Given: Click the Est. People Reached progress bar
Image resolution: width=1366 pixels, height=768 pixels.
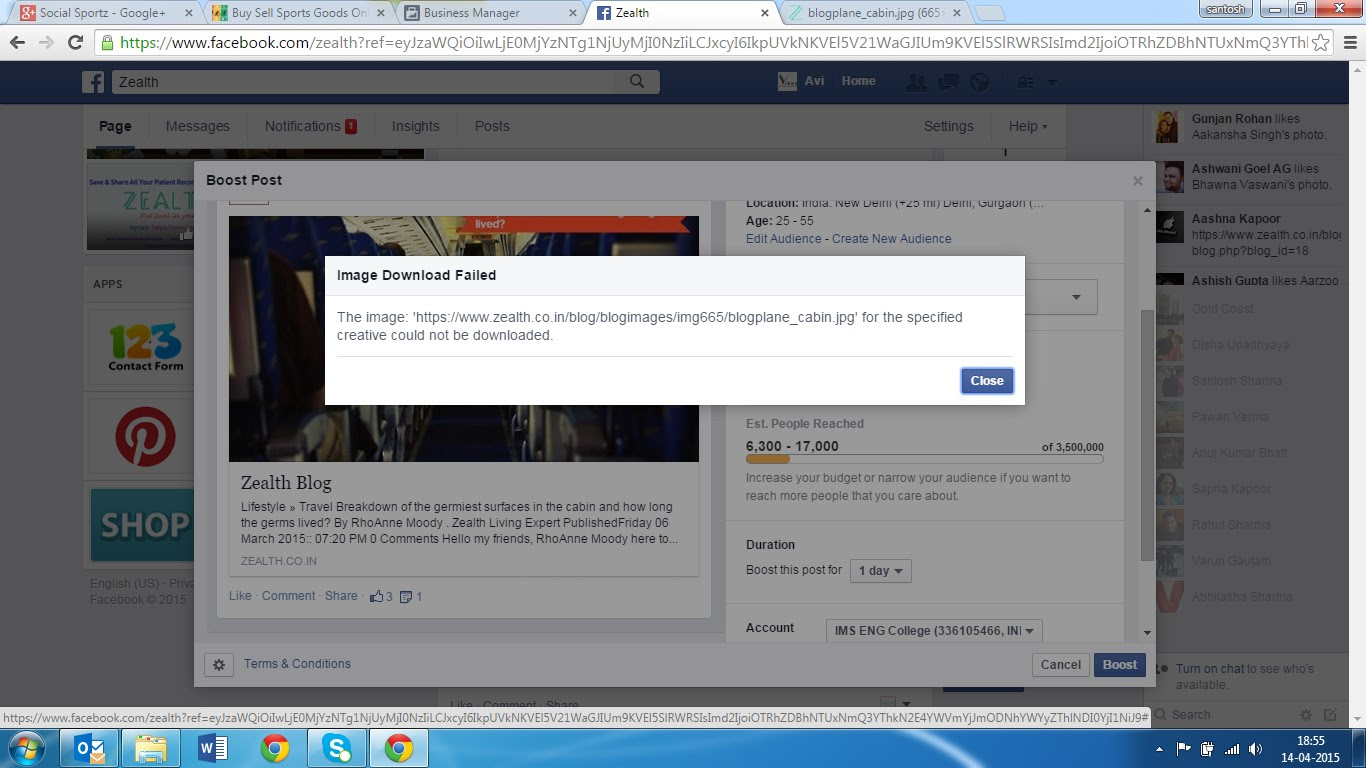Looking at the screenshot, I should [x=924, y=460].
